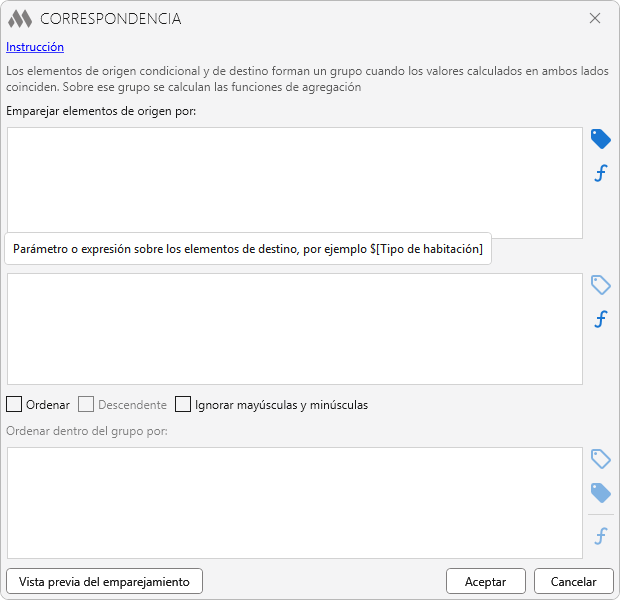Close the Correspondencia dialog
Viewport: 620px width, 600px height.
595,18
